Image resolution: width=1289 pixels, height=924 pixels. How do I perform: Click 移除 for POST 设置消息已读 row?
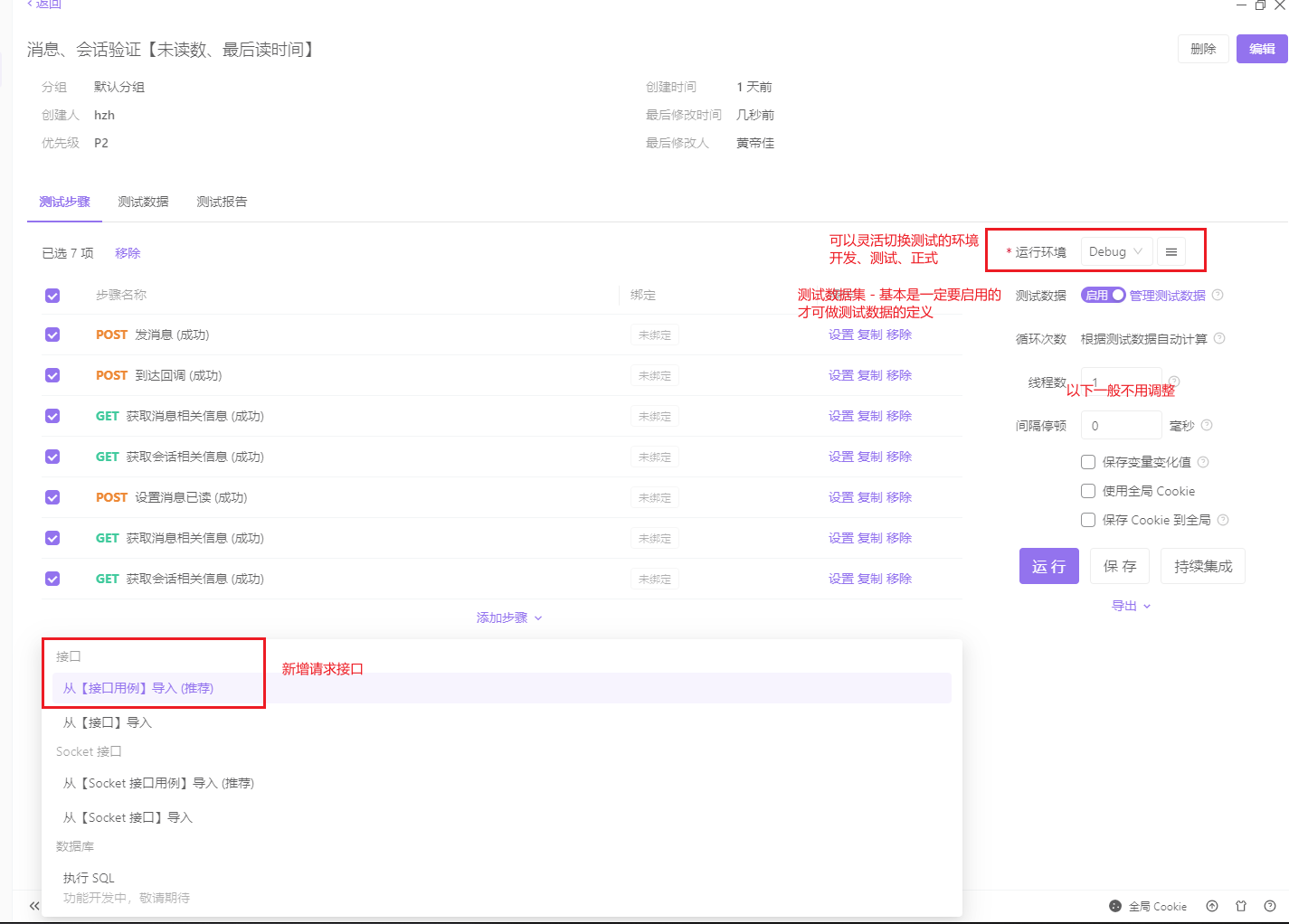click(x=899, y=497)
